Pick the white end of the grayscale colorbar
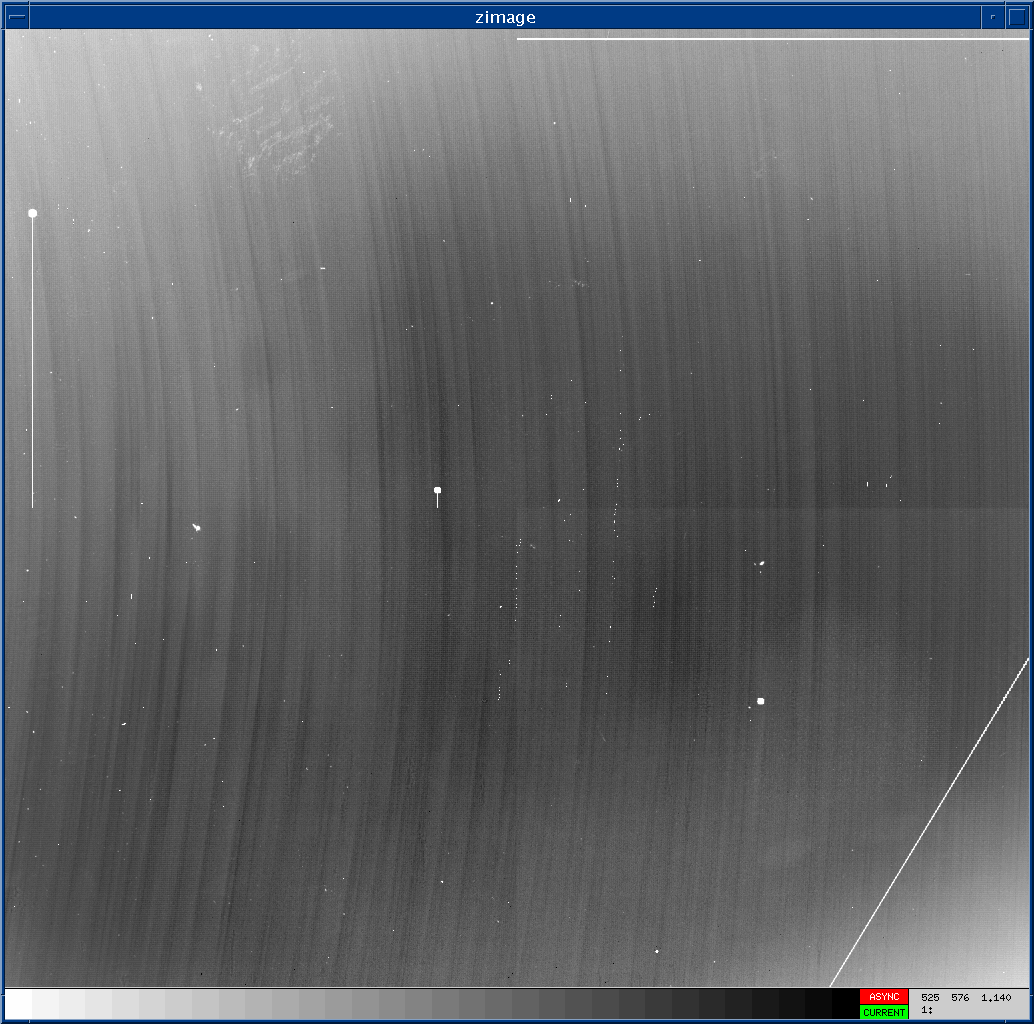This screenshot has width=1034, height=1024. pyautogui.click(x=18, y=1004)
